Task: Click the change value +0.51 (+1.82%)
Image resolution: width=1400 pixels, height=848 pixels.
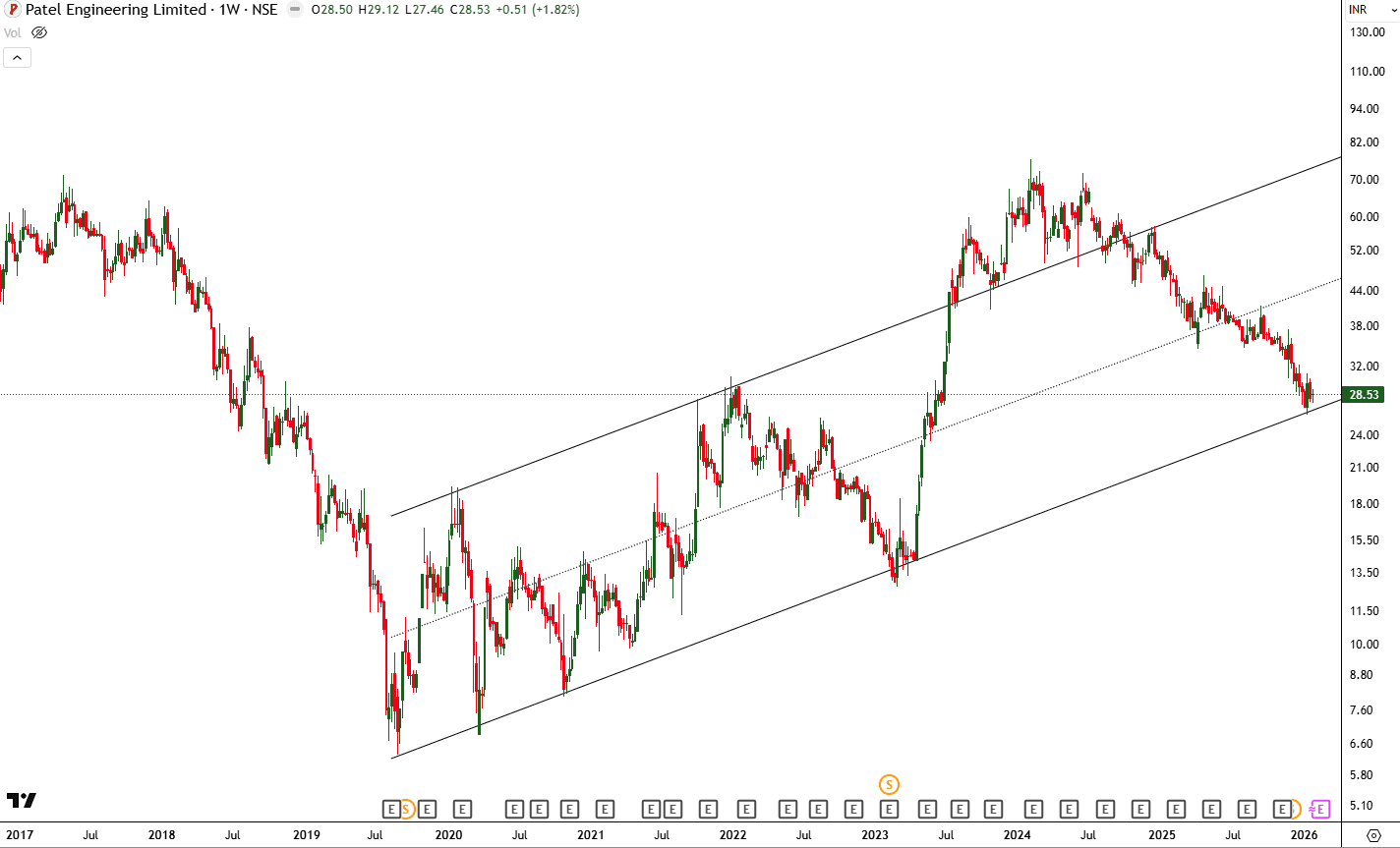Action: coord(539,10)
